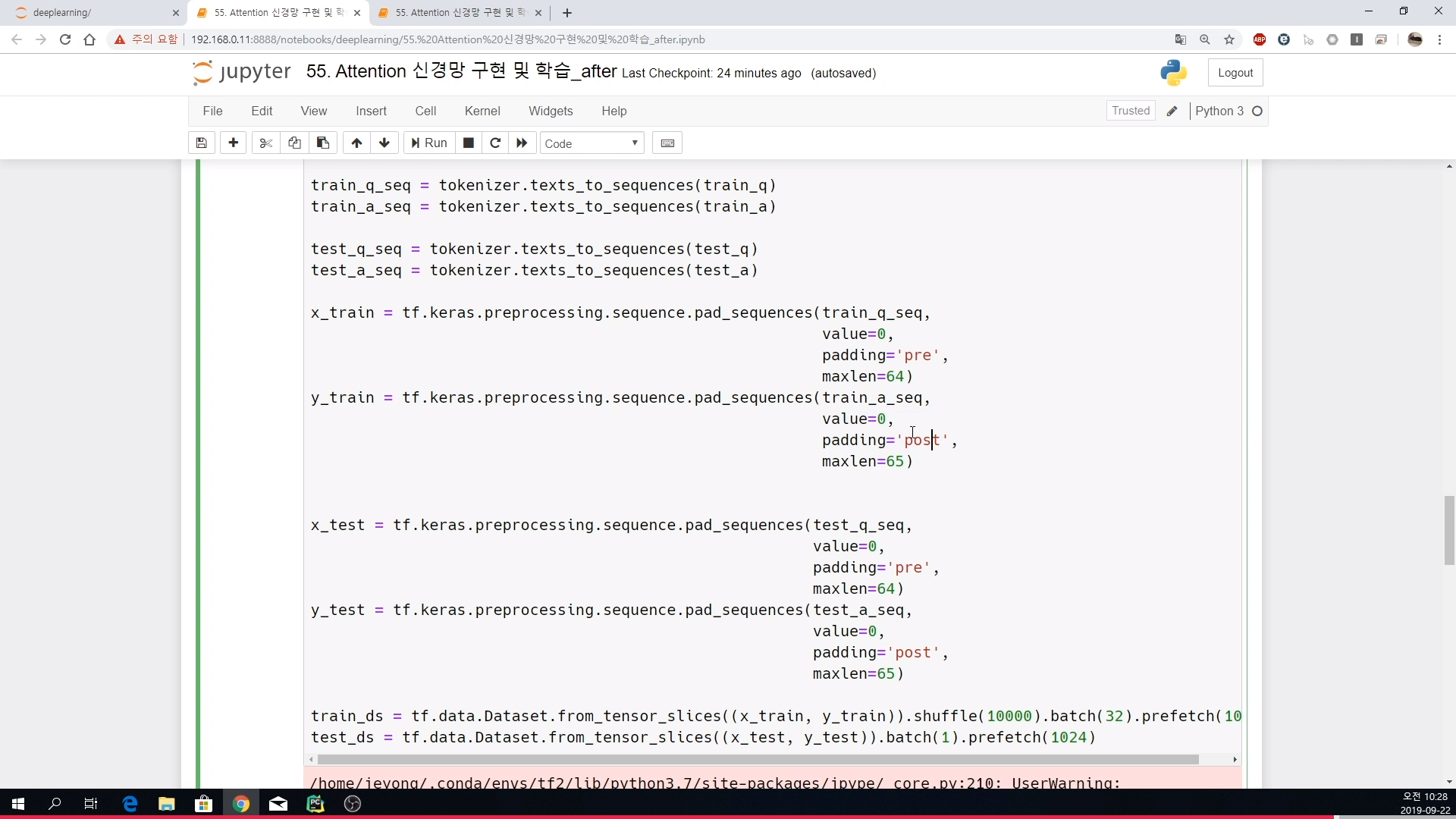The height and width of the screenshot is (819, 1456).
Task: Cut selected cells with the scissors icon
Action: [265, 143]
